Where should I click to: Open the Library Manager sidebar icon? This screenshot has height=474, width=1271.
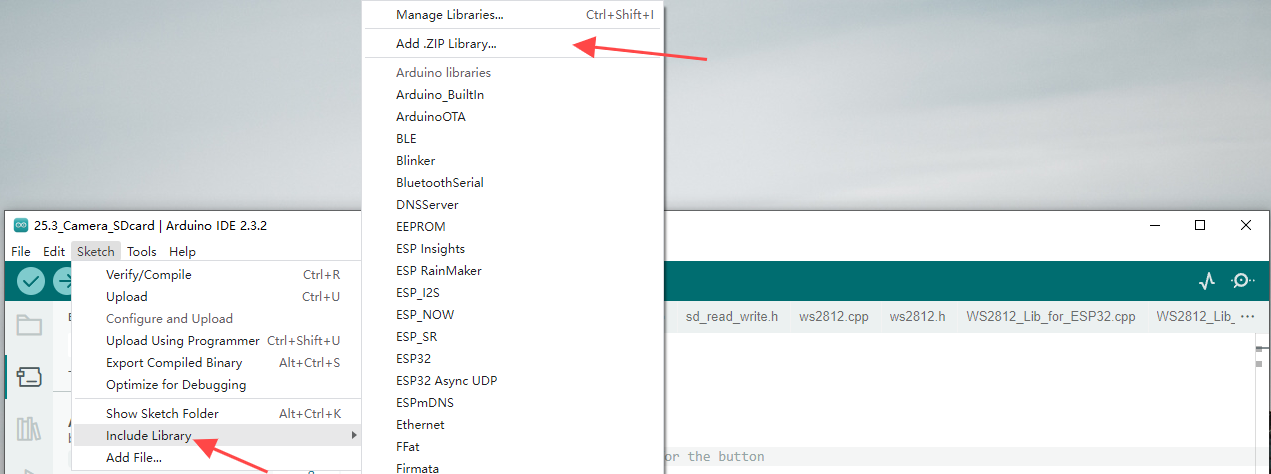29,430
